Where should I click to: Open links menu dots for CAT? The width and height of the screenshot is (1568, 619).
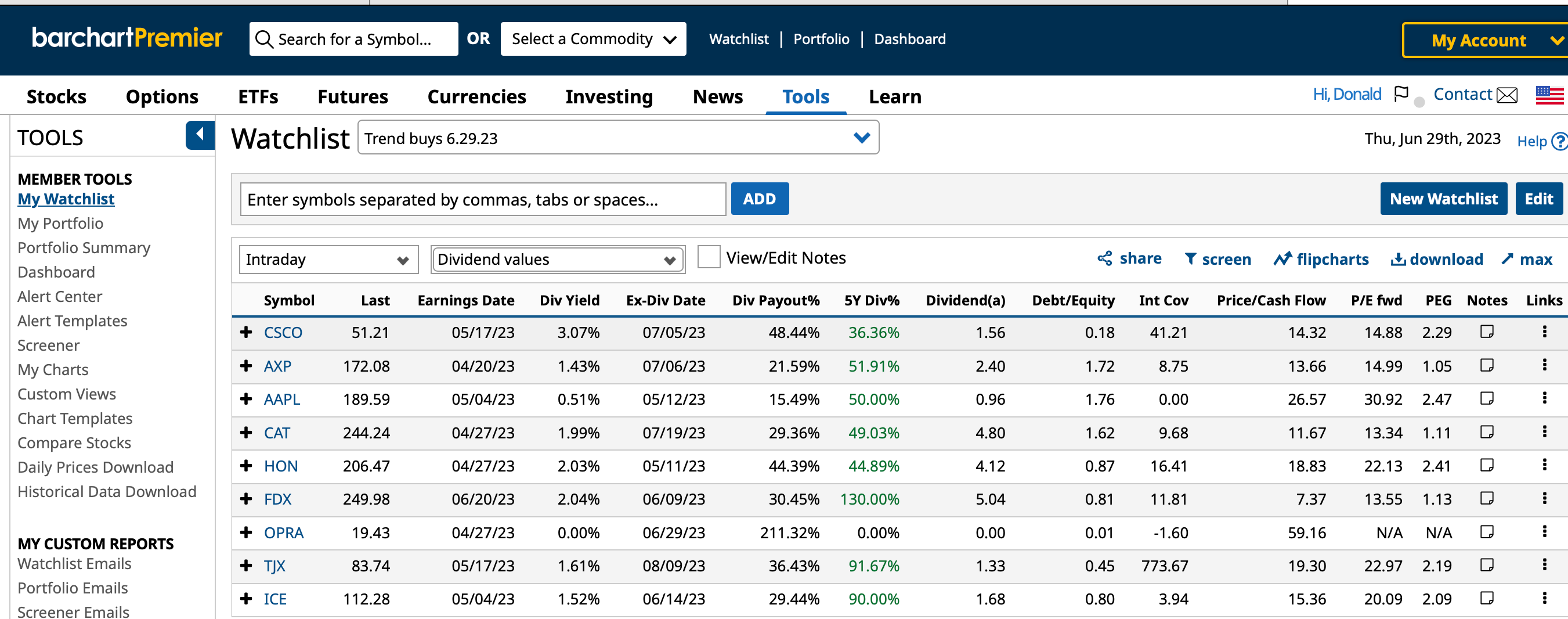[x=1544, y=432]
